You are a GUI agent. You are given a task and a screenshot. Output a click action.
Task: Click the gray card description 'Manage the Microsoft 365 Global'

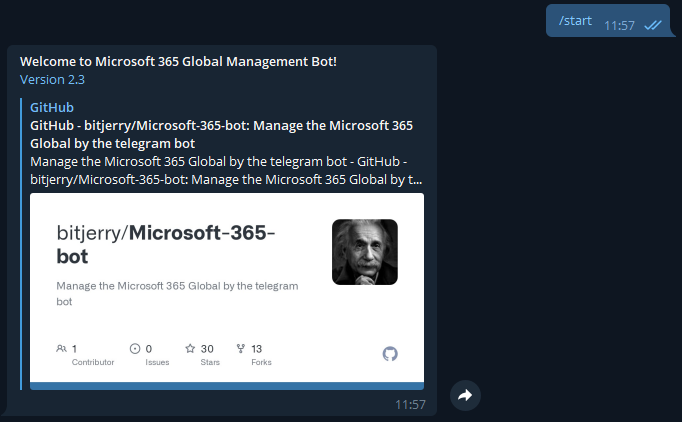(x=177, y=294)
